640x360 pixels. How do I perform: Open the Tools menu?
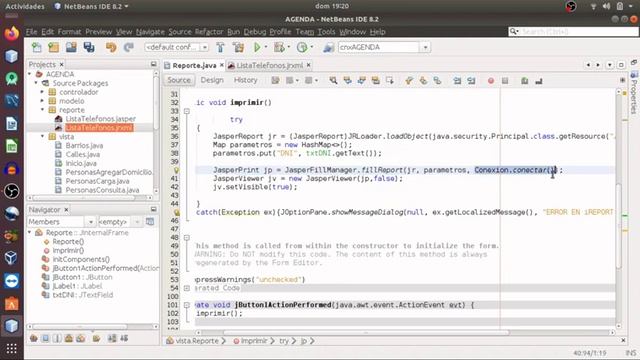[x=326, y=32]
